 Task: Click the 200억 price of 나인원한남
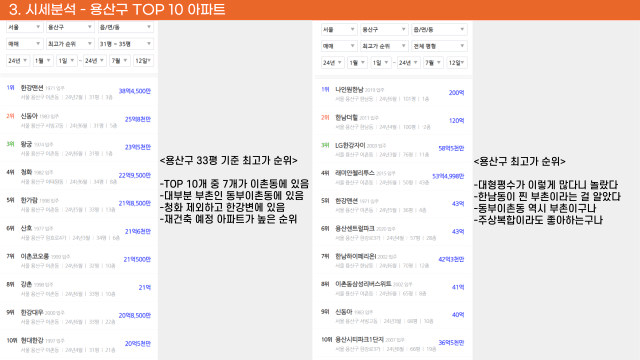point(456,93)
